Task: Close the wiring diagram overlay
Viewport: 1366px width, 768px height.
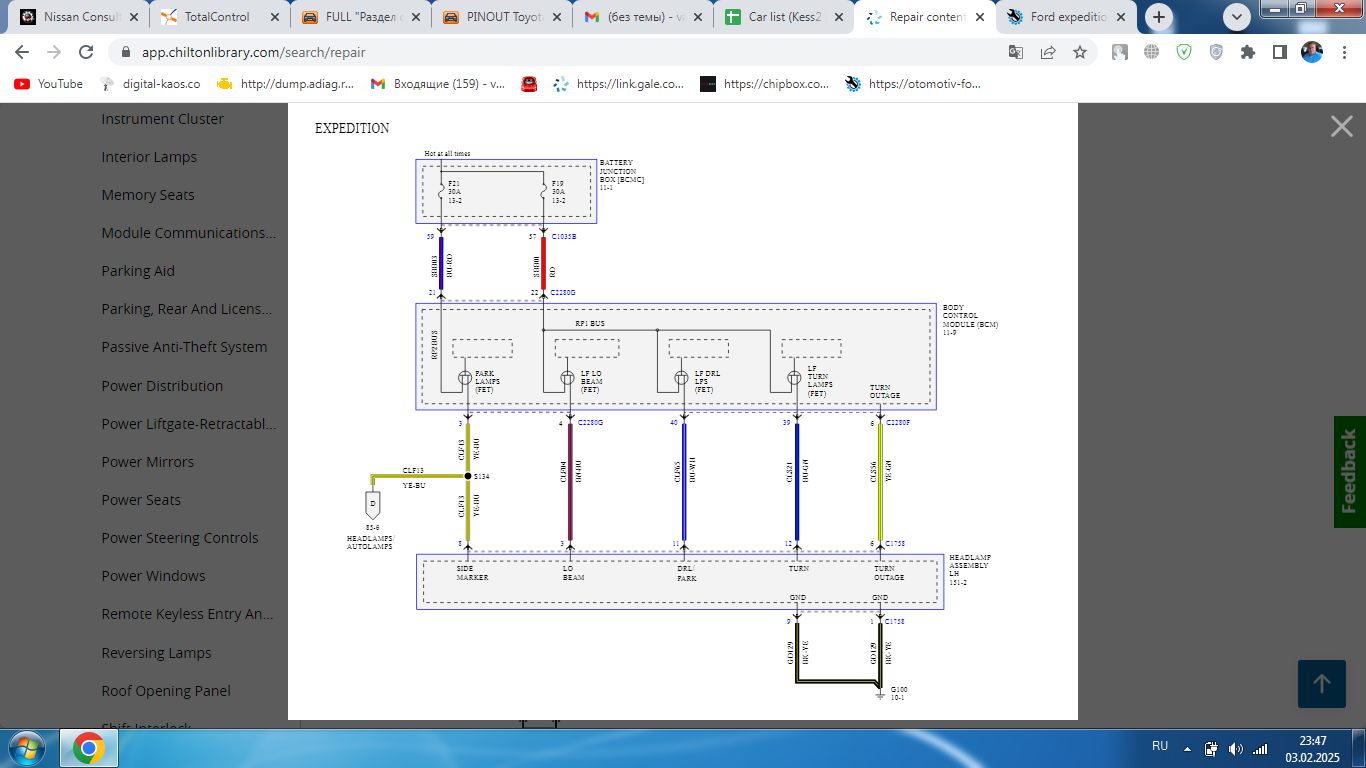Action: coord(1341,126)
